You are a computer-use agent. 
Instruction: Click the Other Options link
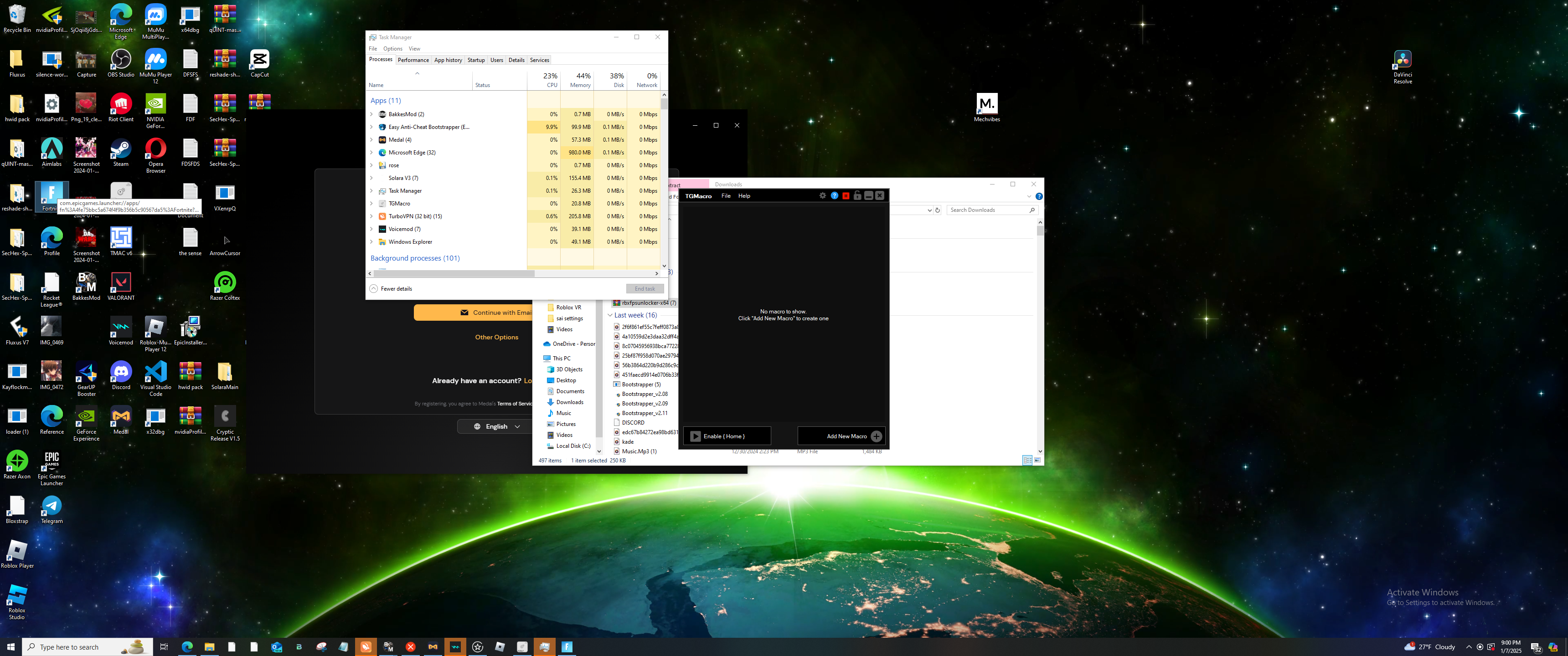496,337
